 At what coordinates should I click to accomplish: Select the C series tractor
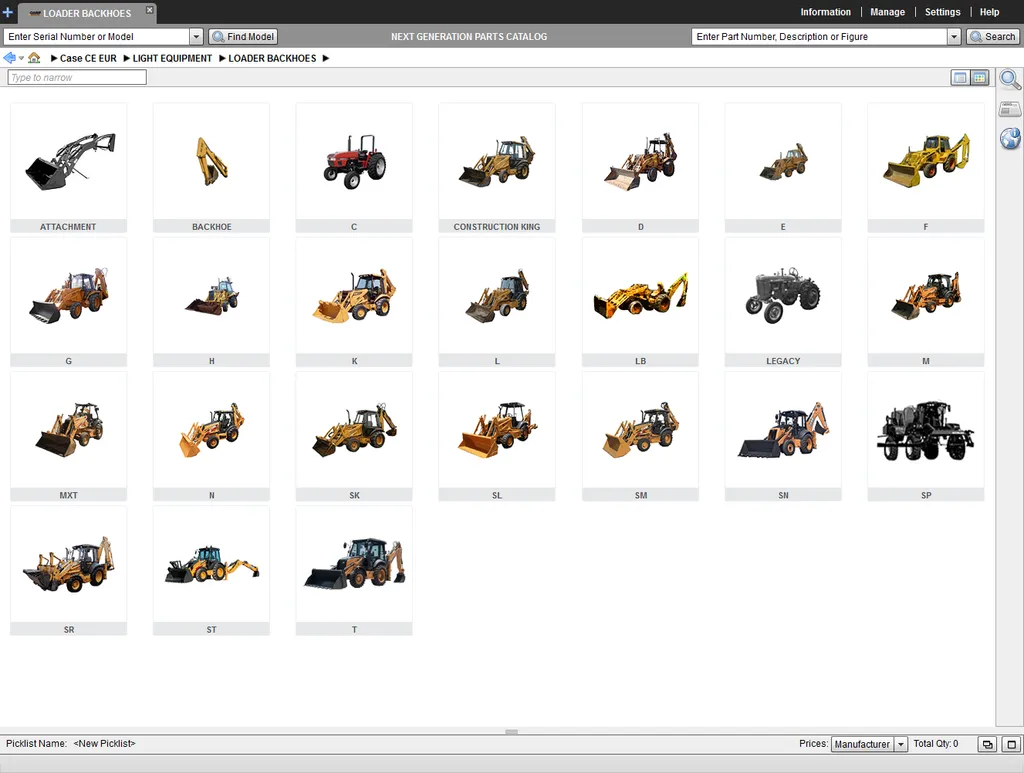(354, 168)
